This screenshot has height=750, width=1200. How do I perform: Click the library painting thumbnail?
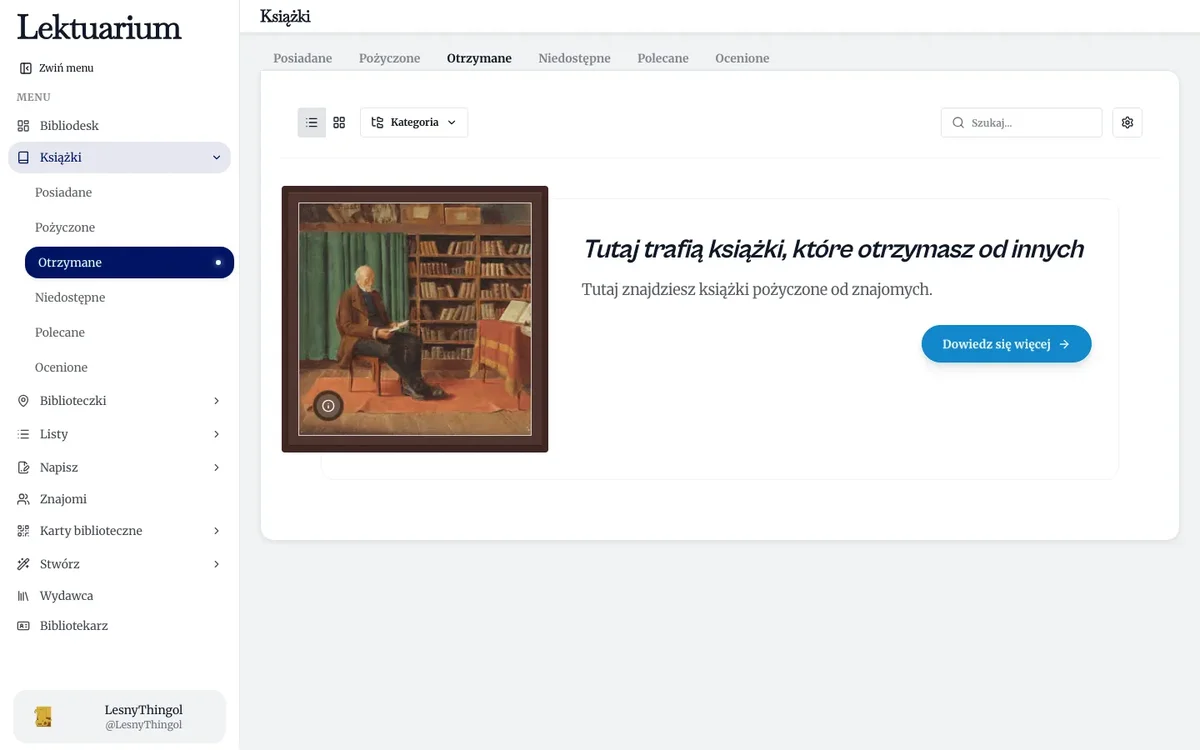point(415,319)
